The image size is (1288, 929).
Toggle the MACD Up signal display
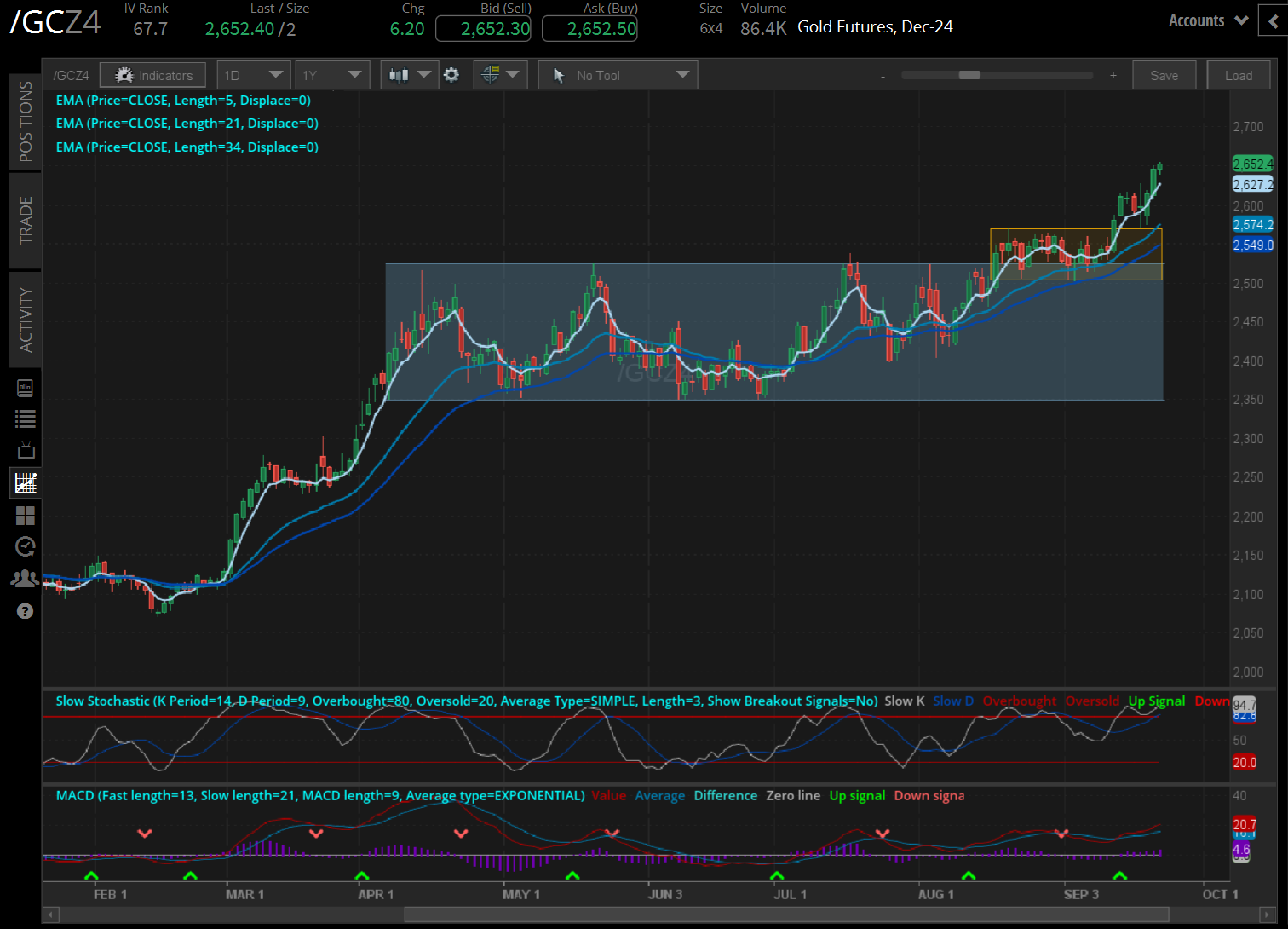point(856,795)
